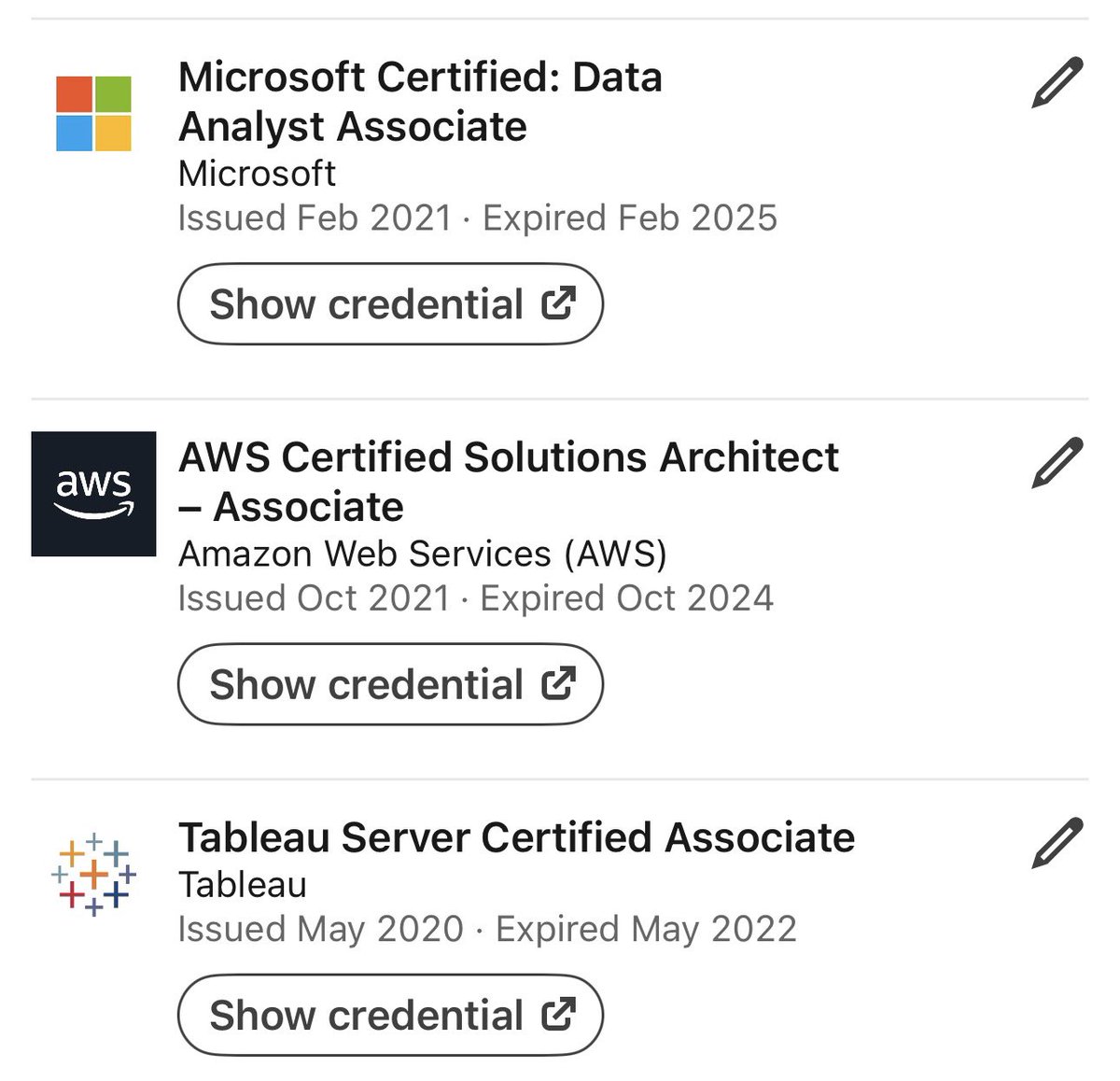This screenshot has width=1120, height=1081.
Task: Click external-link icon in Tableau's Show credential
Action: click(x=558, y=1014)
